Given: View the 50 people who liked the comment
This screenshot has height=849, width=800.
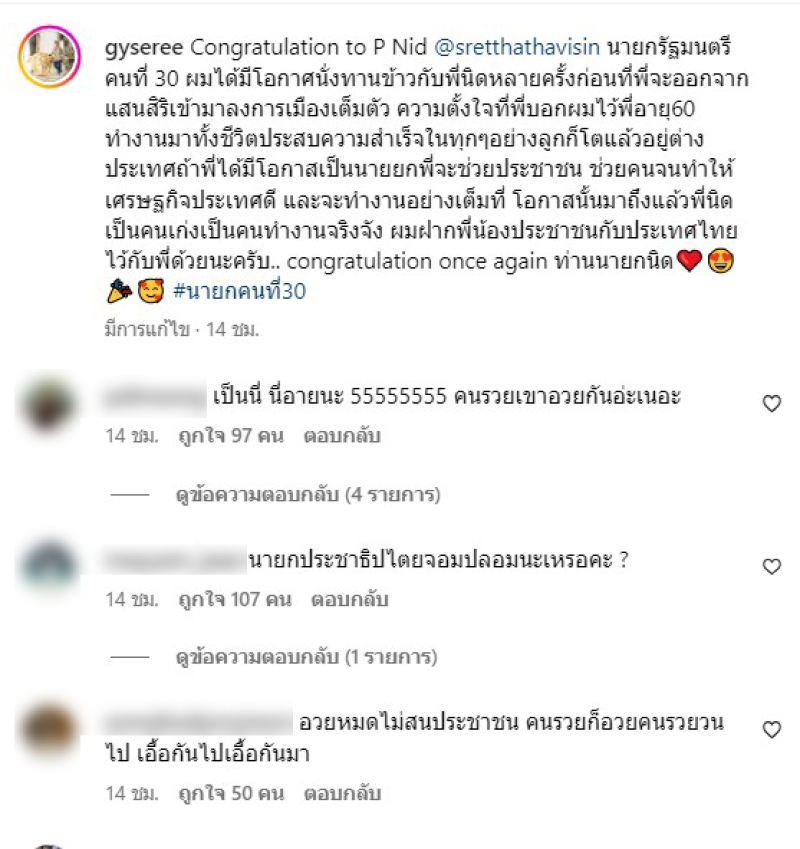Looking at the screenshot, I should (x=231, y=793).
